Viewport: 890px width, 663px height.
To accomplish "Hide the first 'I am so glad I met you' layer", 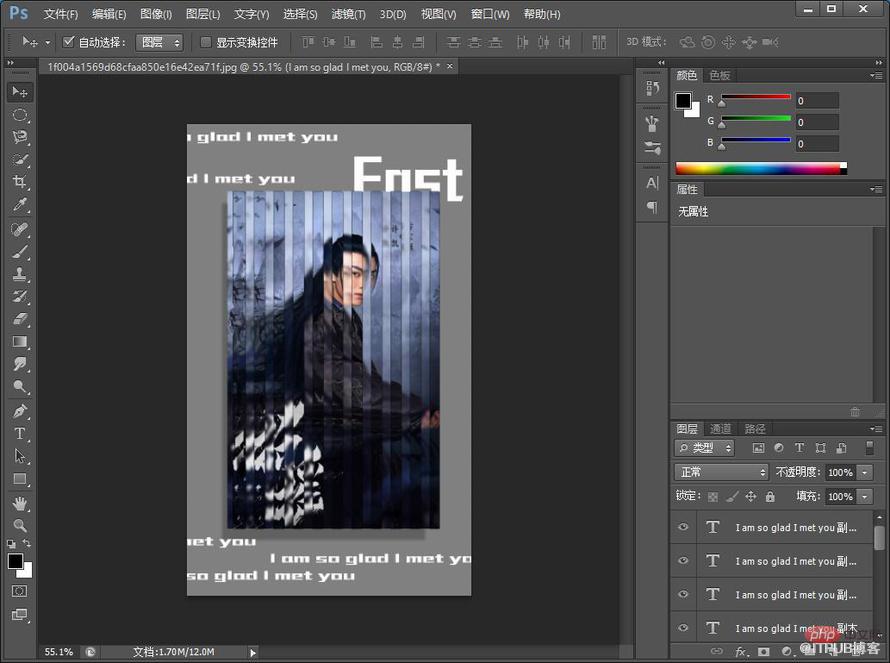I will point(683,527).
